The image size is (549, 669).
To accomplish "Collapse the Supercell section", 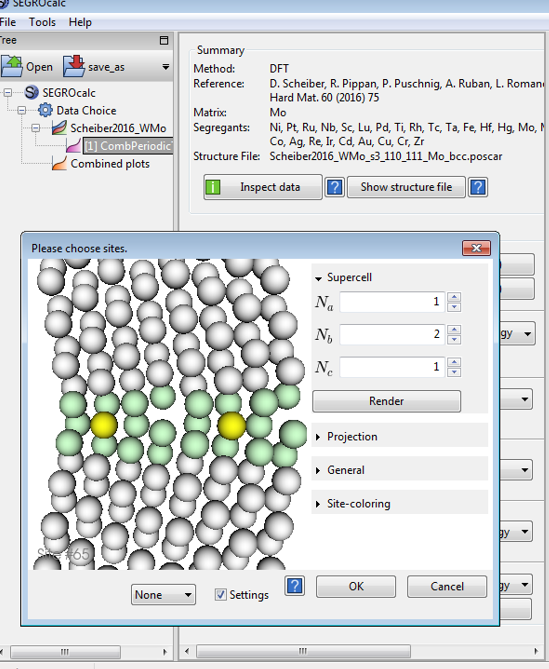I will pyautogui.click(x=318, y=279).
